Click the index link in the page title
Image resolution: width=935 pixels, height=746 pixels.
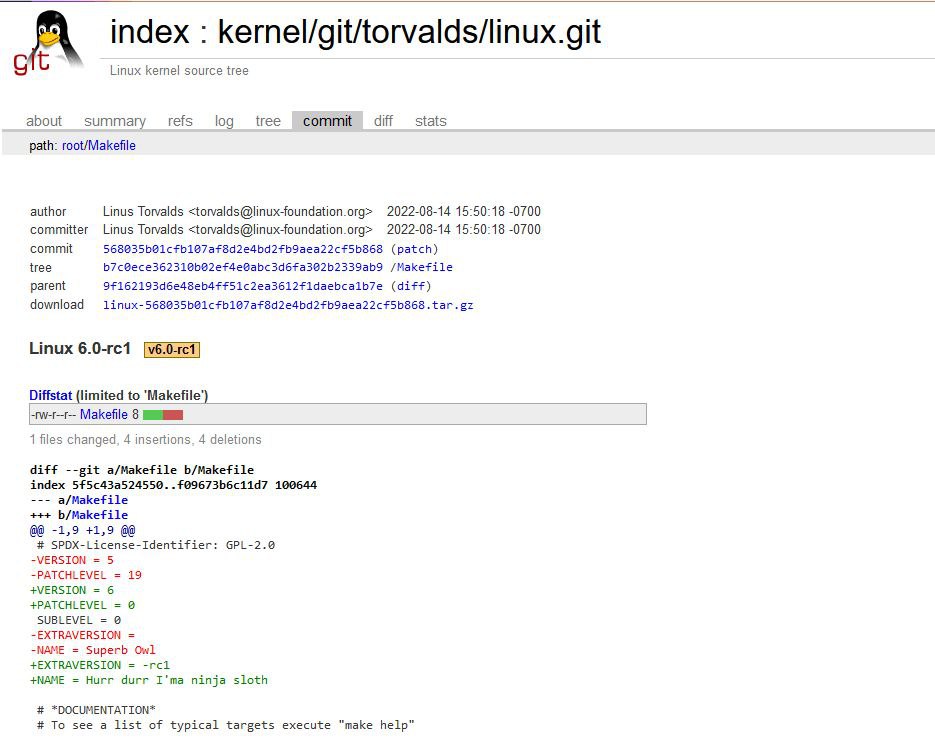[150, 32]
